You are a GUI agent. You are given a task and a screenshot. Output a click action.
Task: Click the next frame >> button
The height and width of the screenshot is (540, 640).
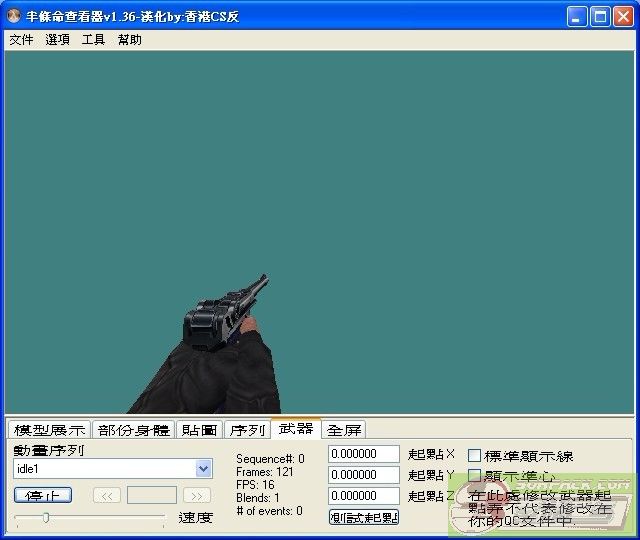pyautogui.click(x=197, y=495)
